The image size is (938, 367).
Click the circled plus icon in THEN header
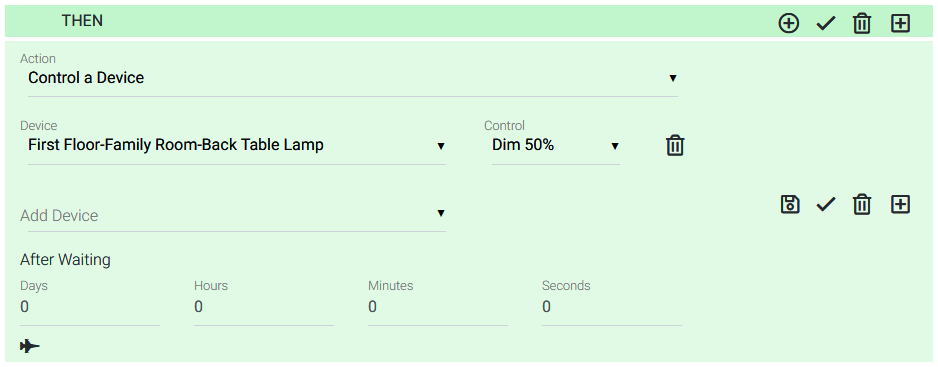click(x=788, y=23)
